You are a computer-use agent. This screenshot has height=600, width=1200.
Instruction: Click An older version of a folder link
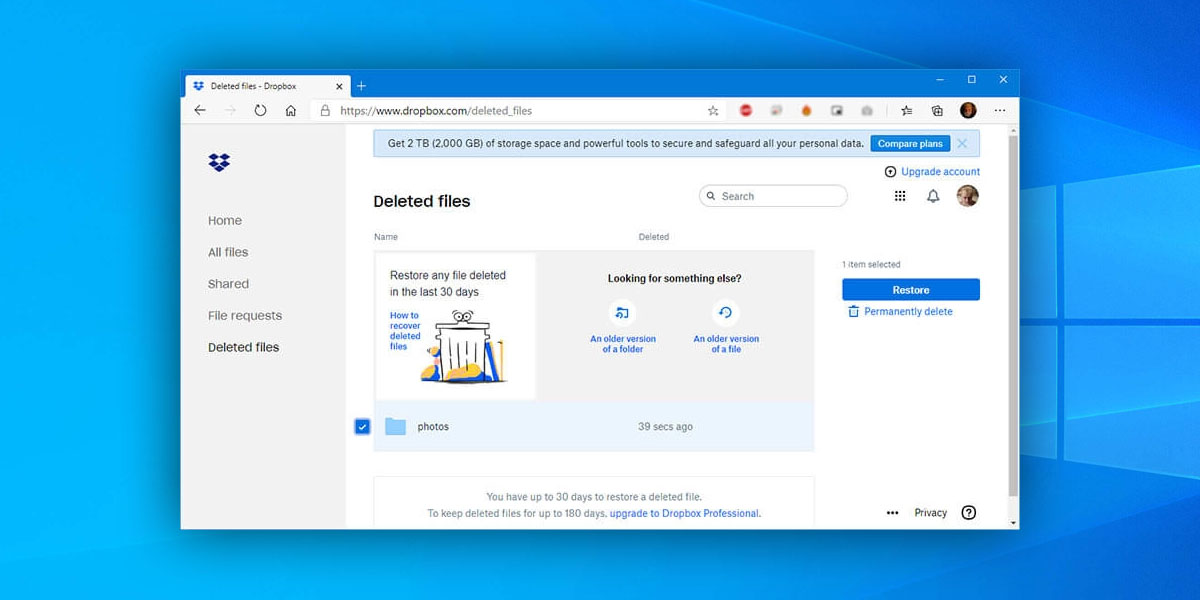(623, 344)
